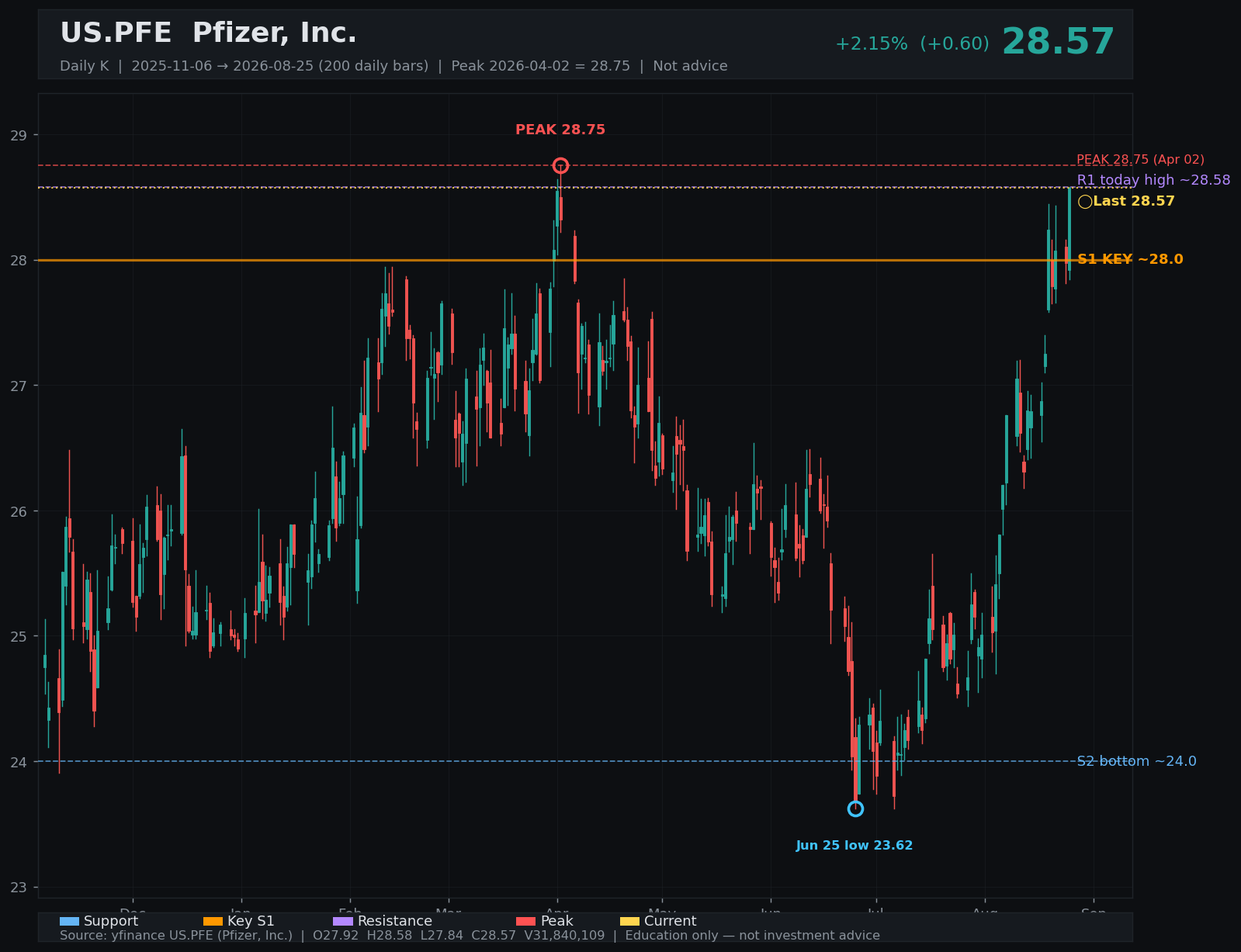
Task: Click the blue Support legend swatch
Action: click(69, 921)
